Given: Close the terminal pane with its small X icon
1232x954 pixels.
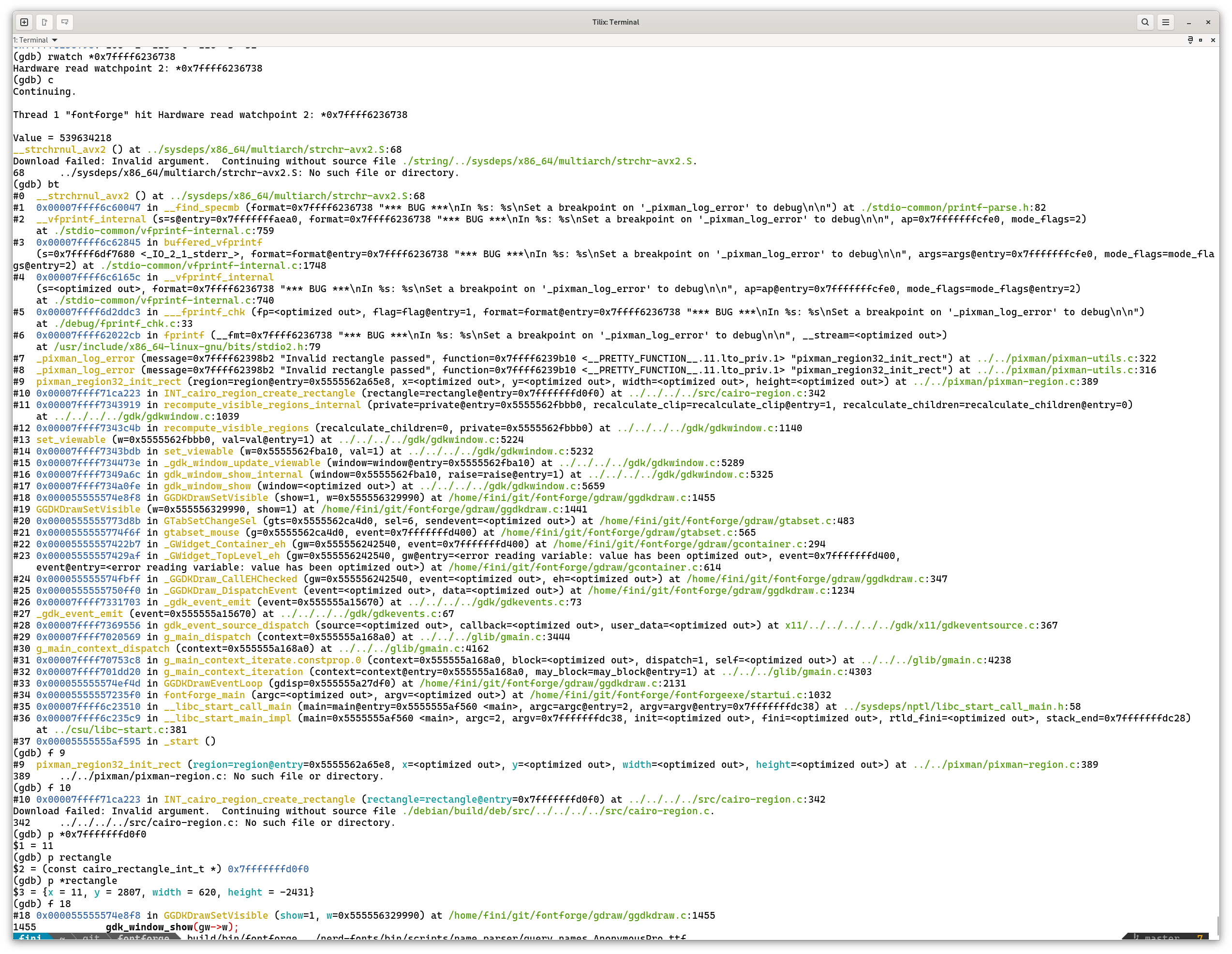Looking at the screenshot, I should (x=1212, y=40).
